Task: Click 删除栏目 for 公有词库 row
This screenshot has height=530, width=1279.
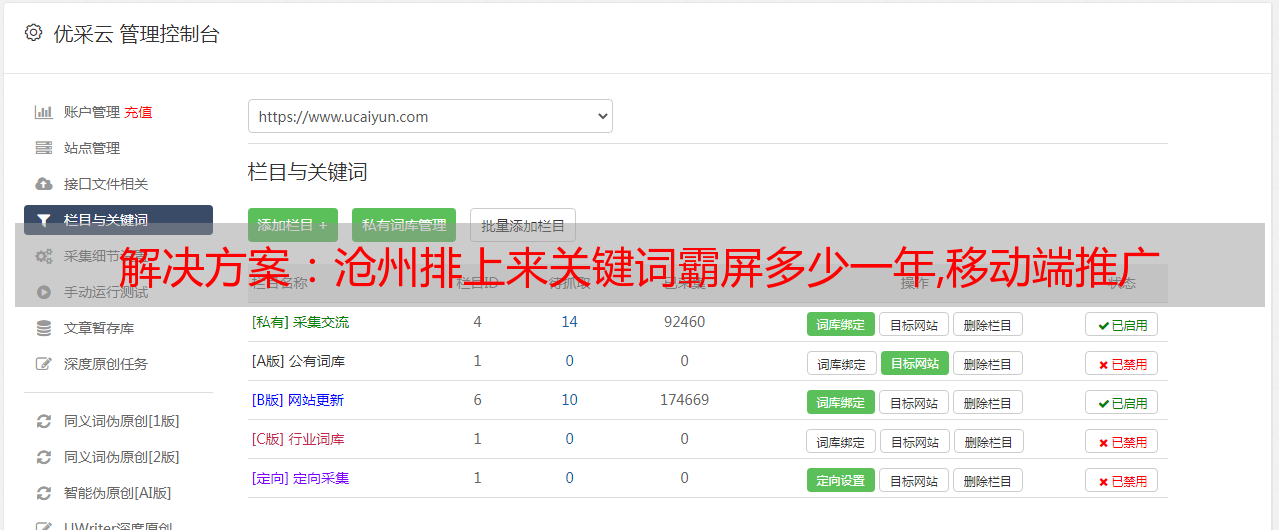Action: [x=988, y=363]
